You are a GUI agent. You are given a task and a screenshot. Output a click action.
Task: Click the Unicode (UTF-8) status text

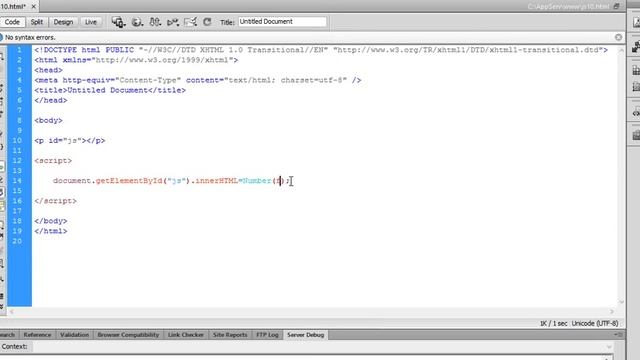[x=595, y=323]
